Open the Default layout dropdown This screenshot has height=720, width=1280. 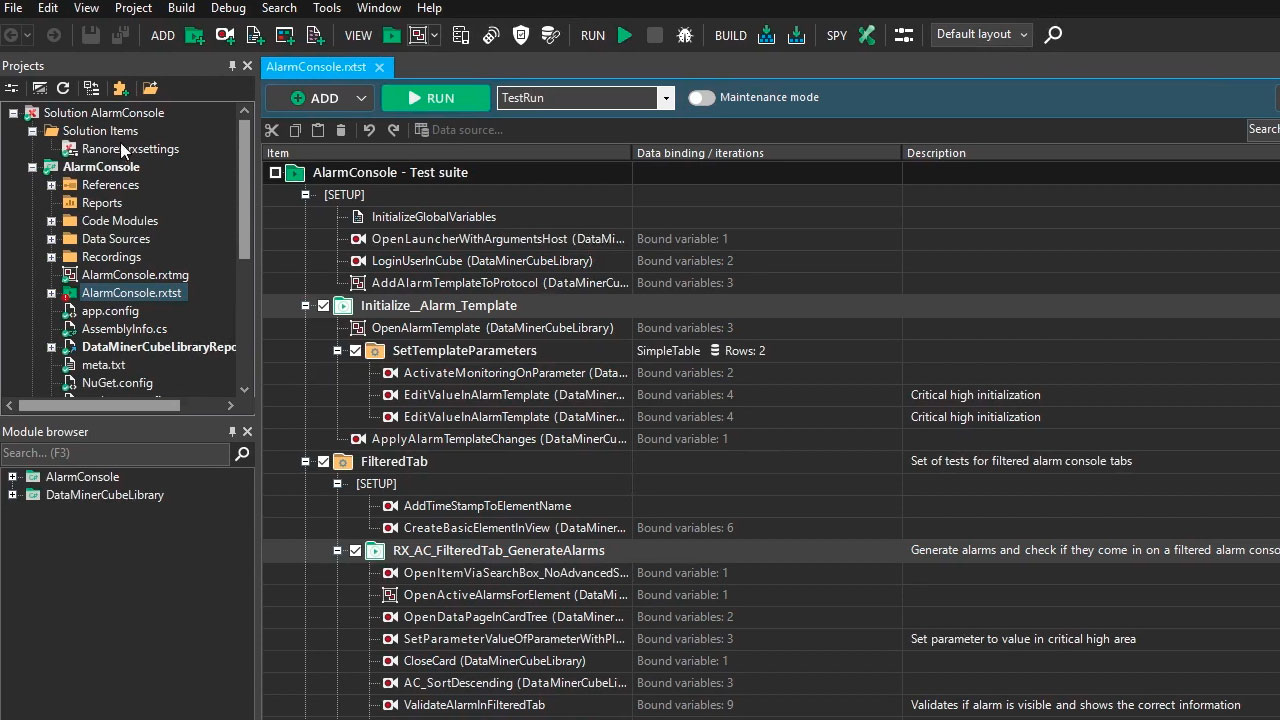click(x=982, y=34)
